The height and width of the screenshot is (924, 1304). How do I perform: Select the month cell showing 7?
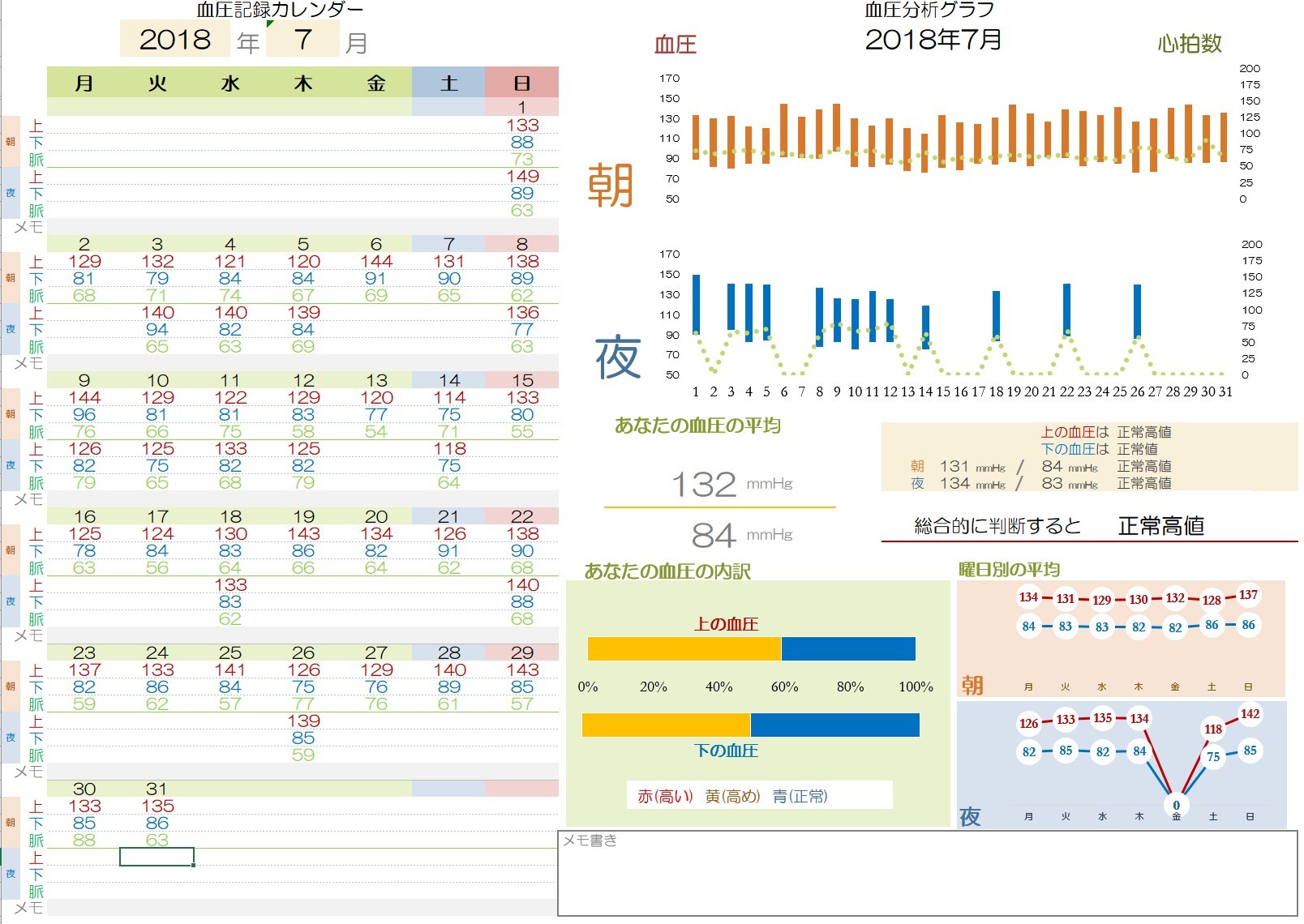click(x=302, y=39)
